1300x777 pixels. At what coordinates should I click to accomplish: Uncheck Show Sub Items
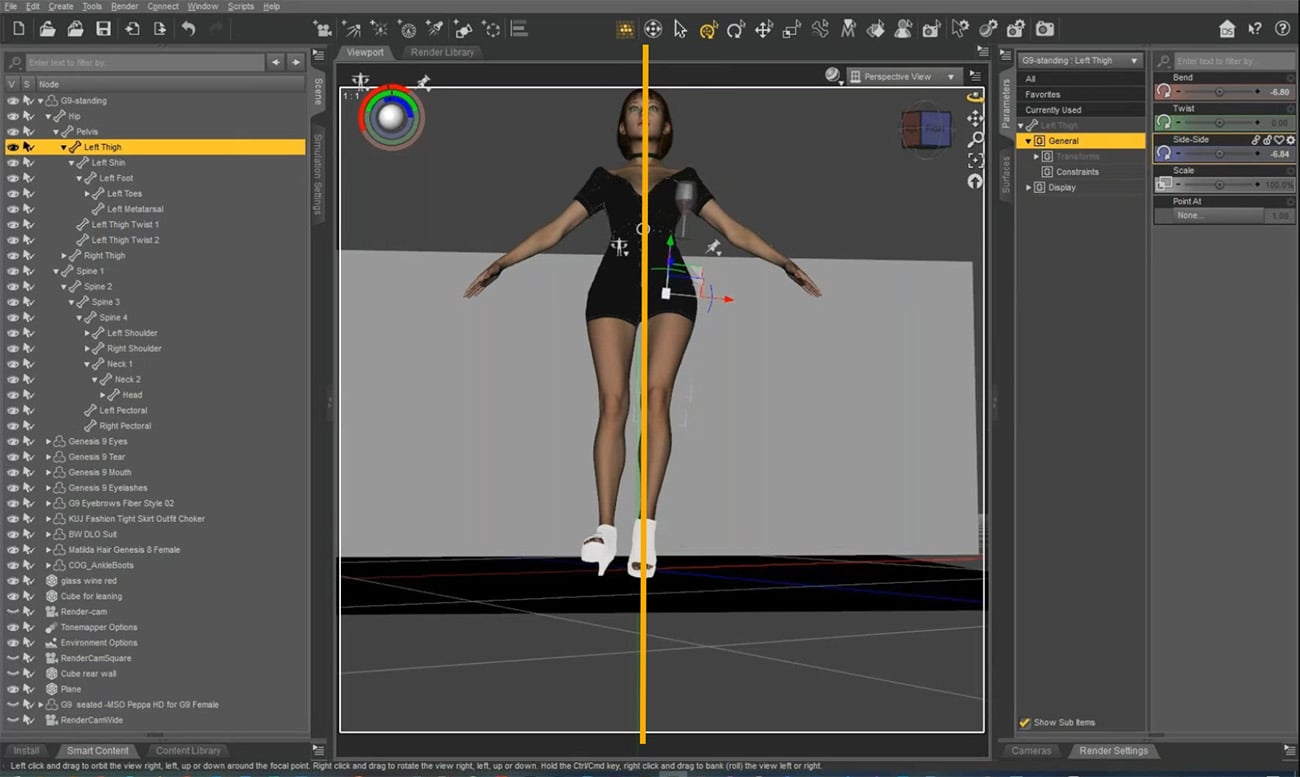coord(1025,722)
